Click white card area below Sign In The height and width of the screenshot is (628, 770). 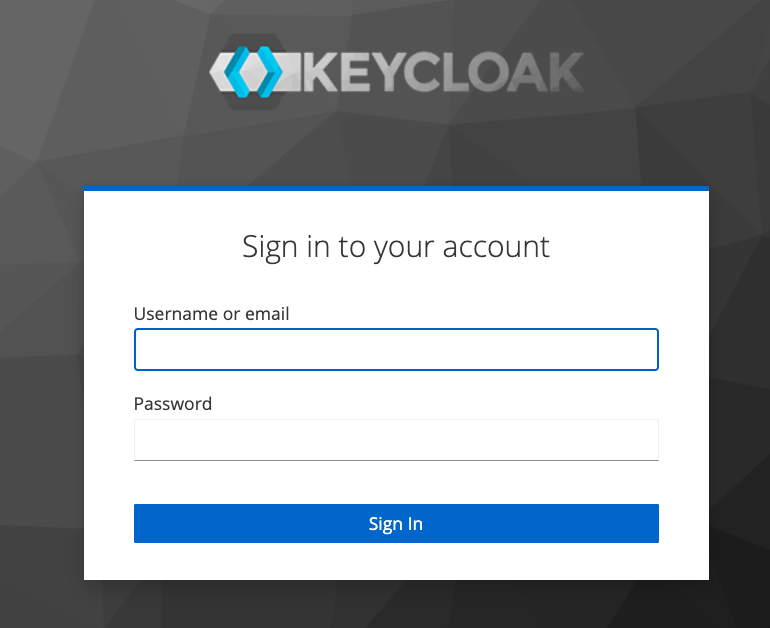point(396,561)
